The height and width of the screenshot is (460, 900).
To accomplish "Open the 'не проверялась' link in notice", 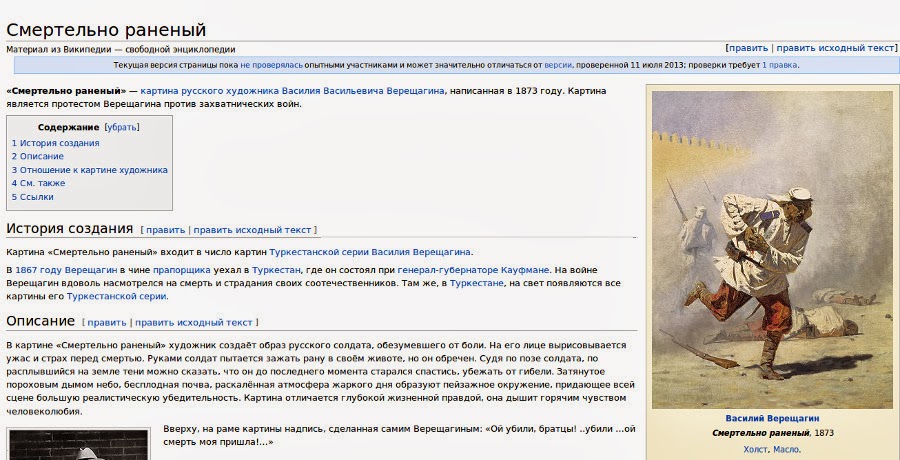I will click(x=271, y=65).
